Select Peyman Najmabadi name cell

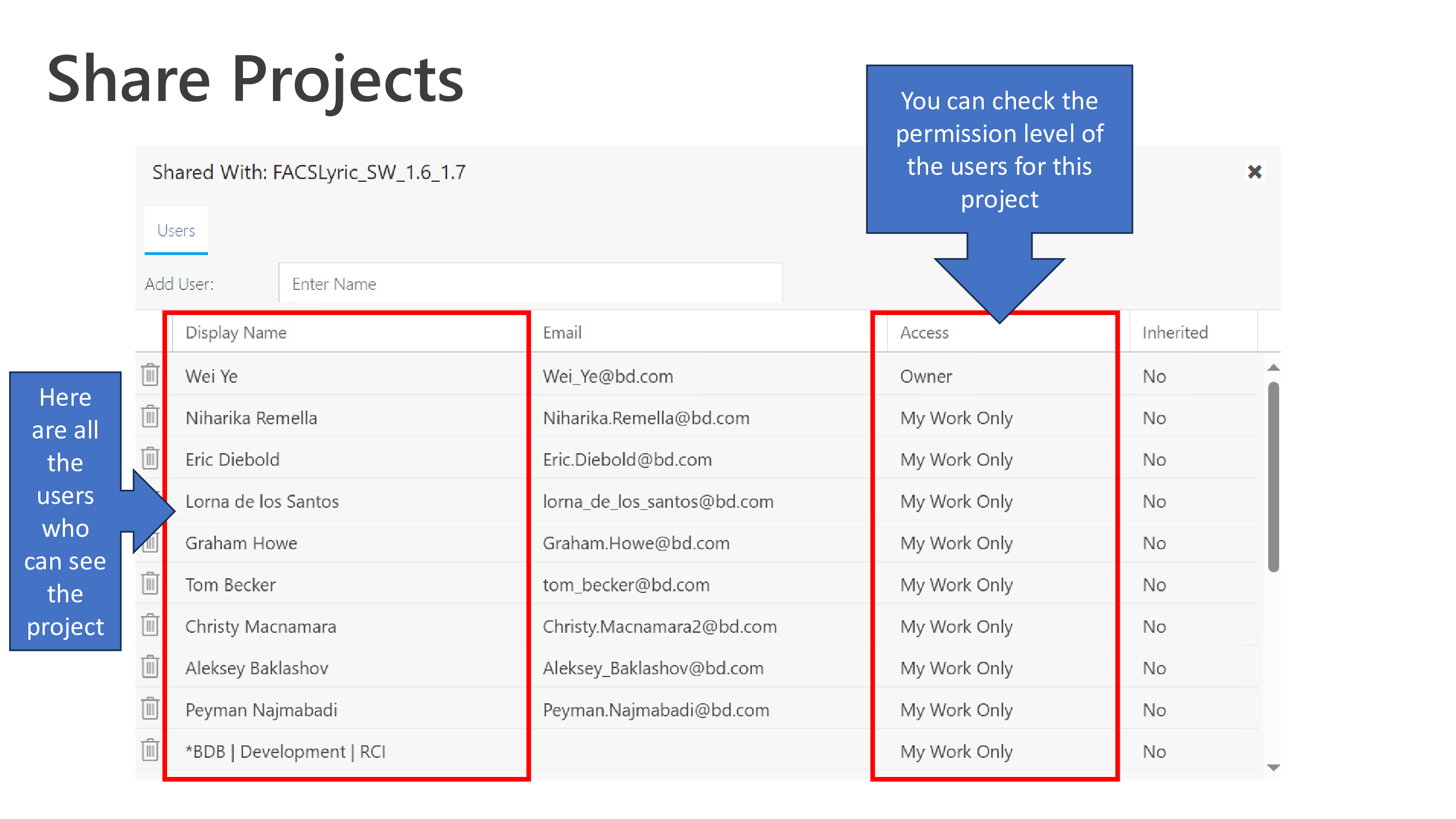point(261,710)
